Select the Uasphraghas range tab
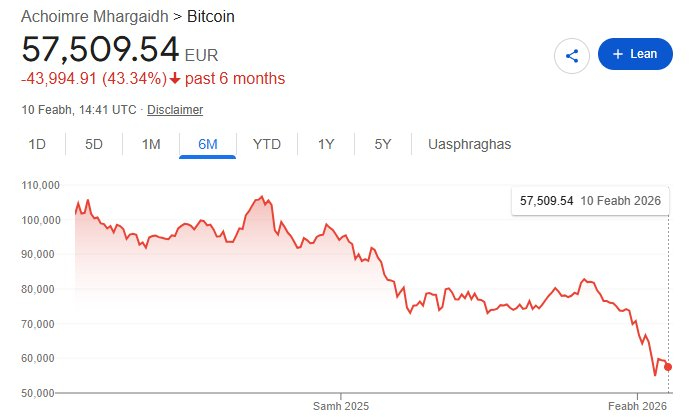 coord(469,144)
